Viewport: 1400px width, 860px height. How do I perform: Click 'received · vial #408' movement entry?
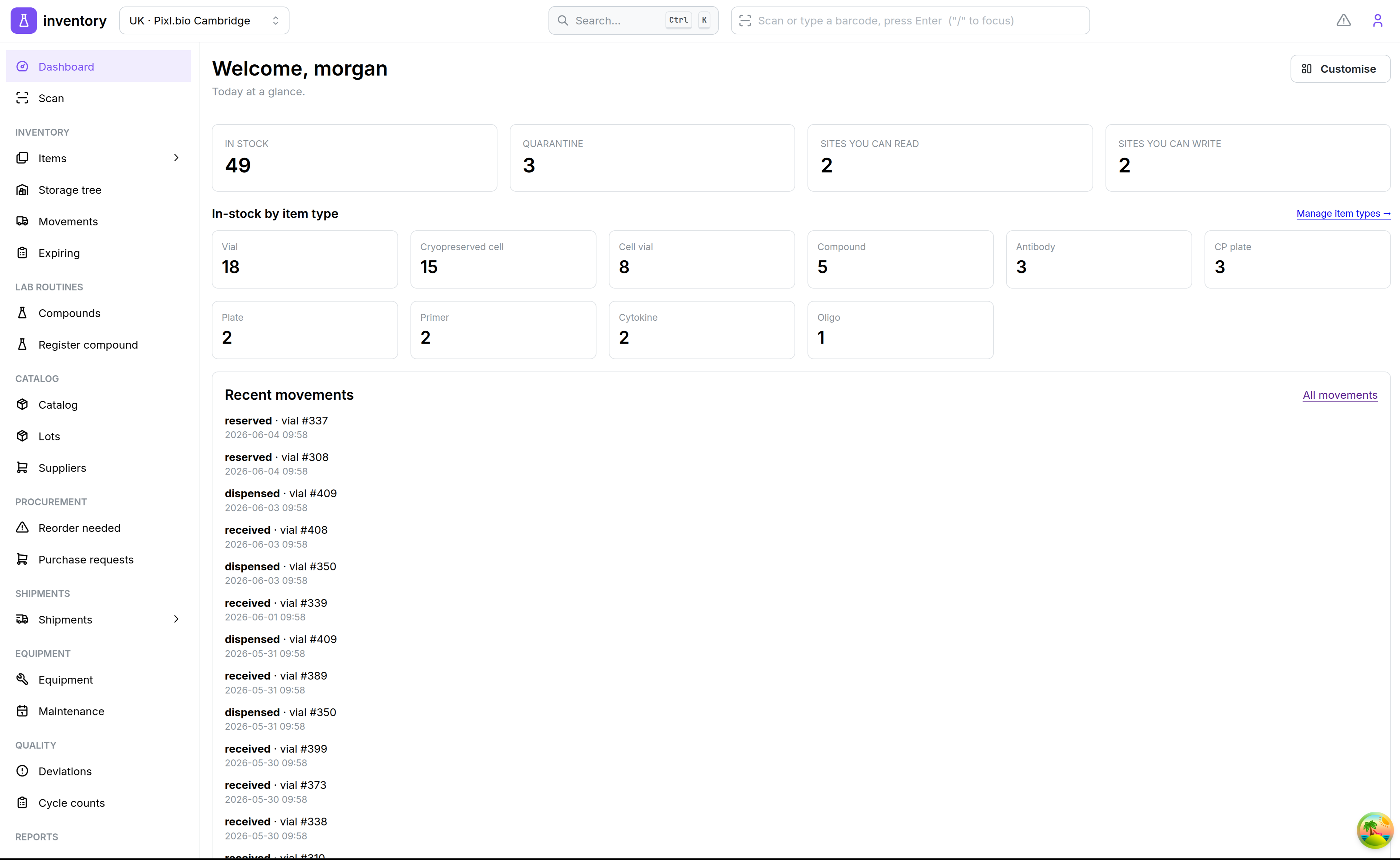[x=276, y=530]
